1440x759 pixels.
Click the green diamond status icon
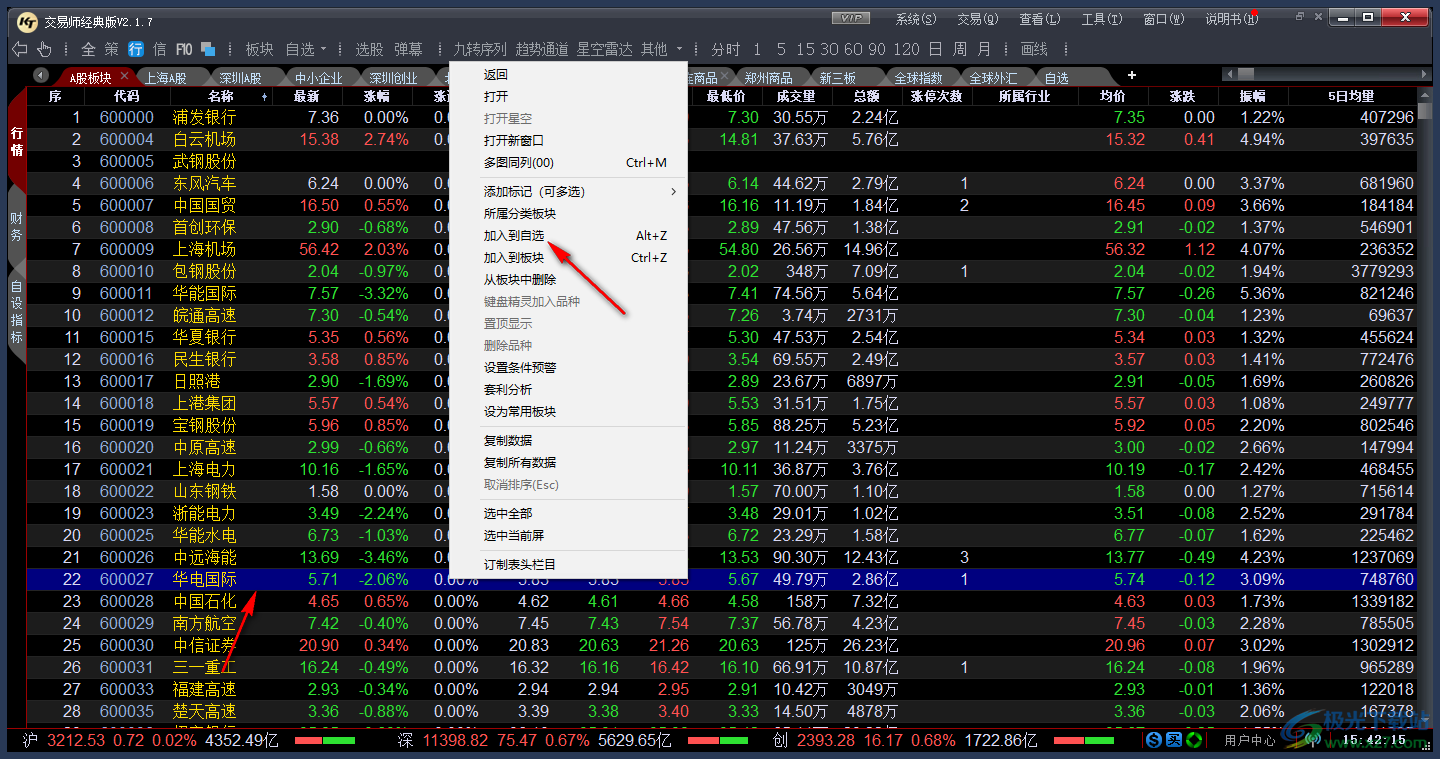[x=1193, y=740]
